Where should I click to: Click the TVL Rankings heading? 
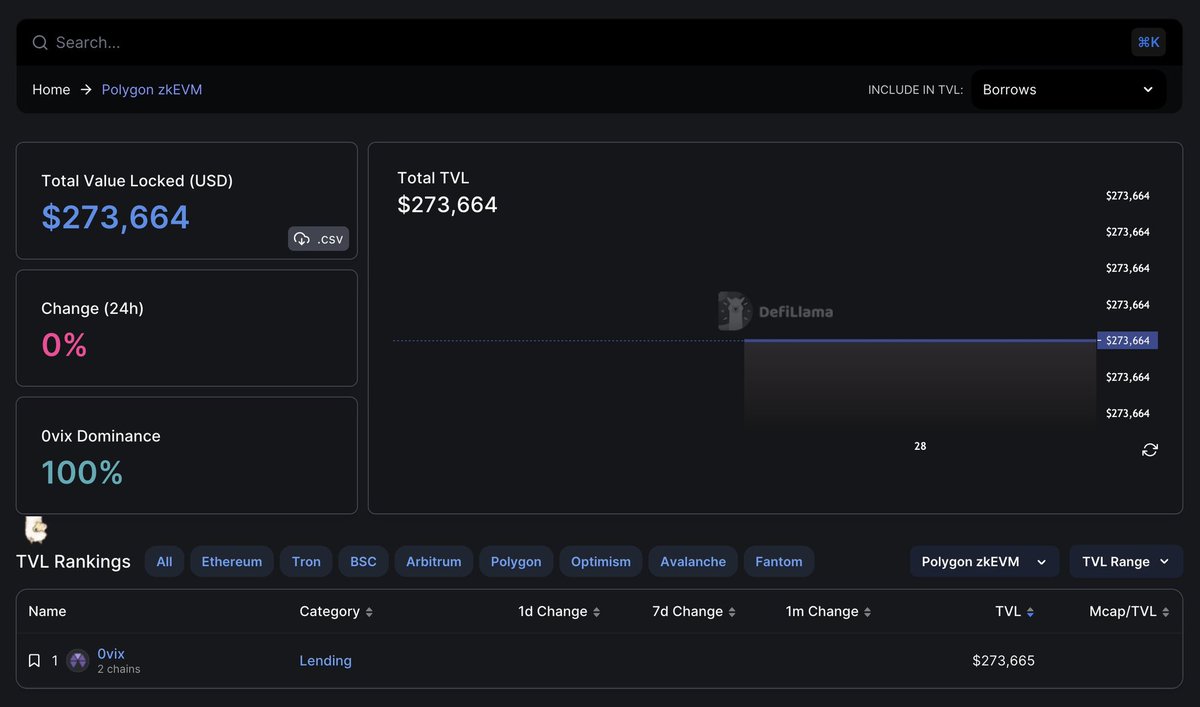tap(73, 561)
